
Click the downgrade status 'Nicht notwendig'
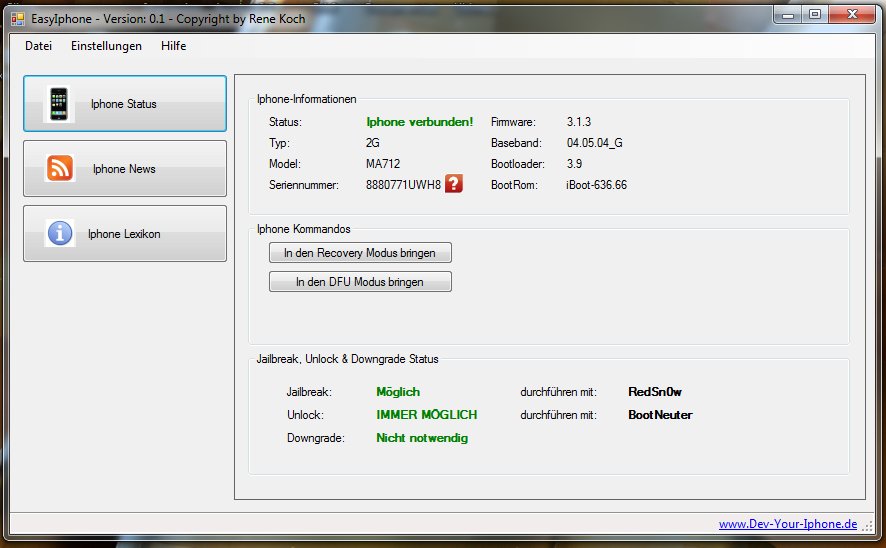(x=422, y=438)
